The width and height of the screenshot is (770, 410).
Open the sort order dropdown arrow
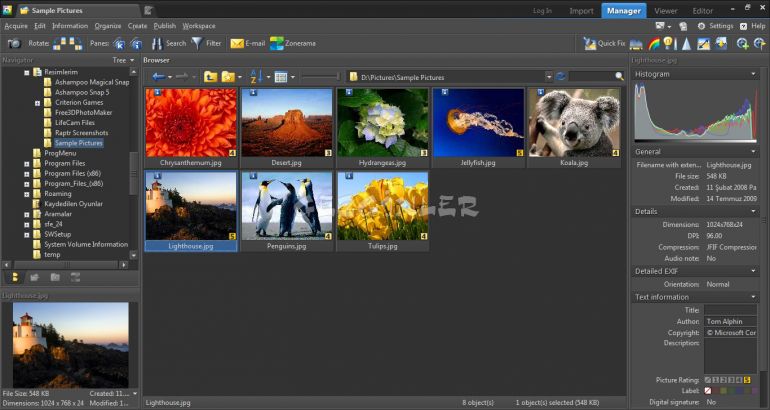pos(268,77)
